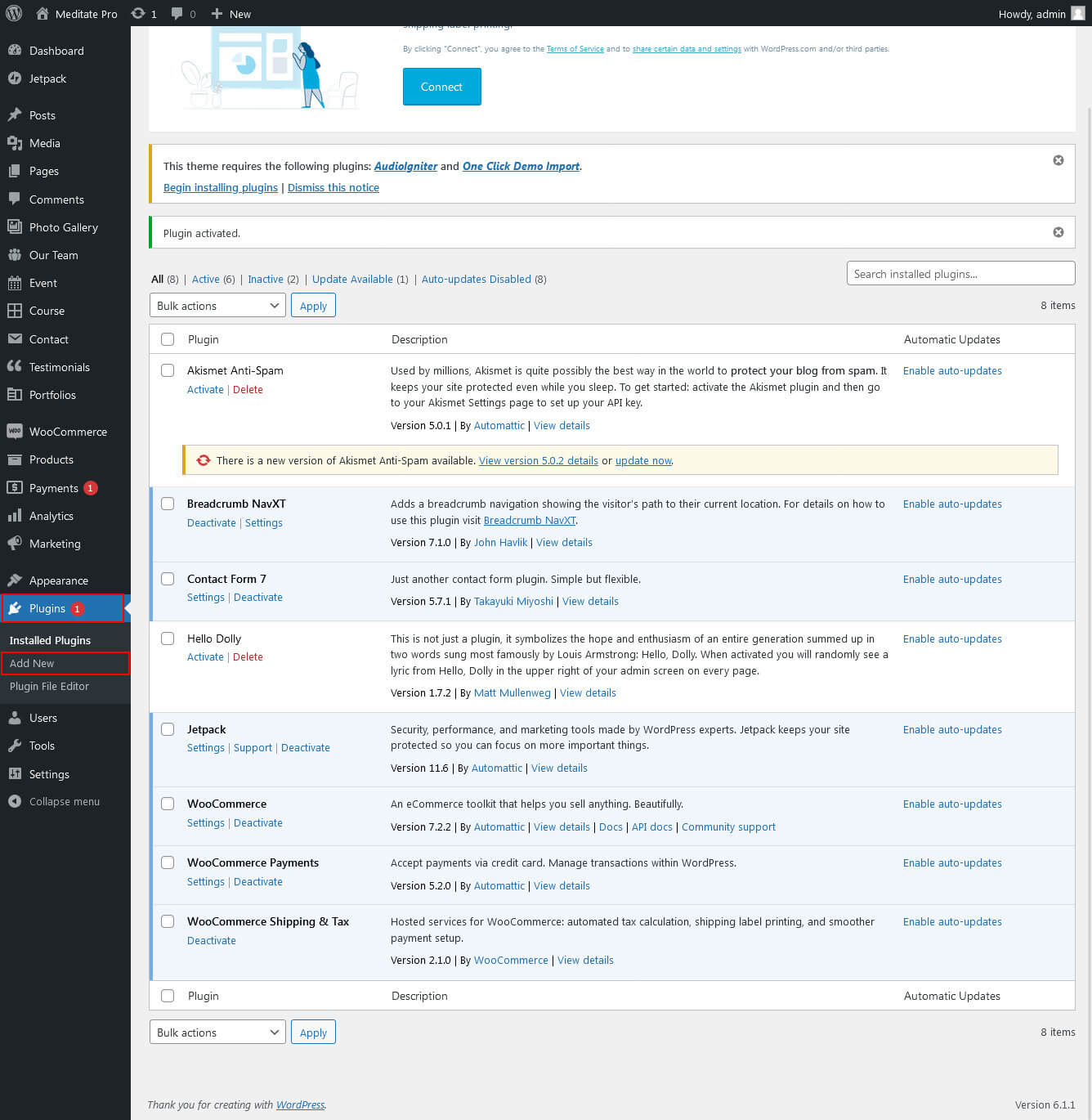Check the Jetpack plugin checkbox
This screenshot has width=1092, height=1120.
pos(168,729)
